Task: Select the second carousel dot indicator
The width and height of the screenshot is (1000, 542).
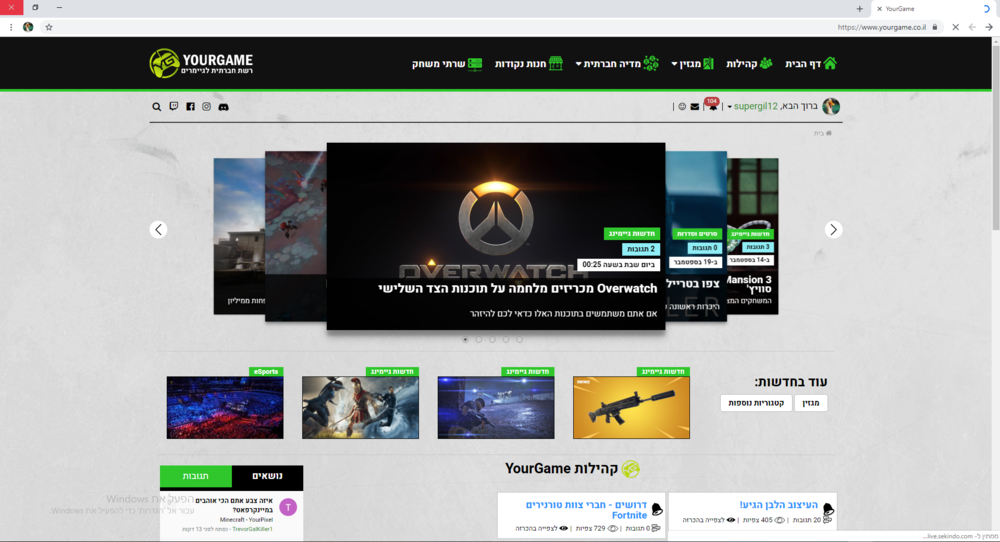Action: [x=479, y=340]
